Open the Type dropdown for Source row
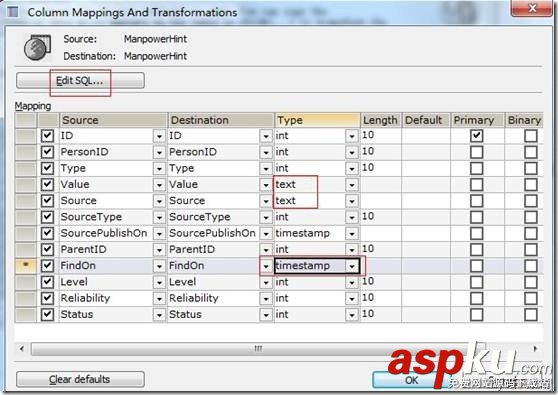This screenshot has height=395, width=558. pos(352,201)
